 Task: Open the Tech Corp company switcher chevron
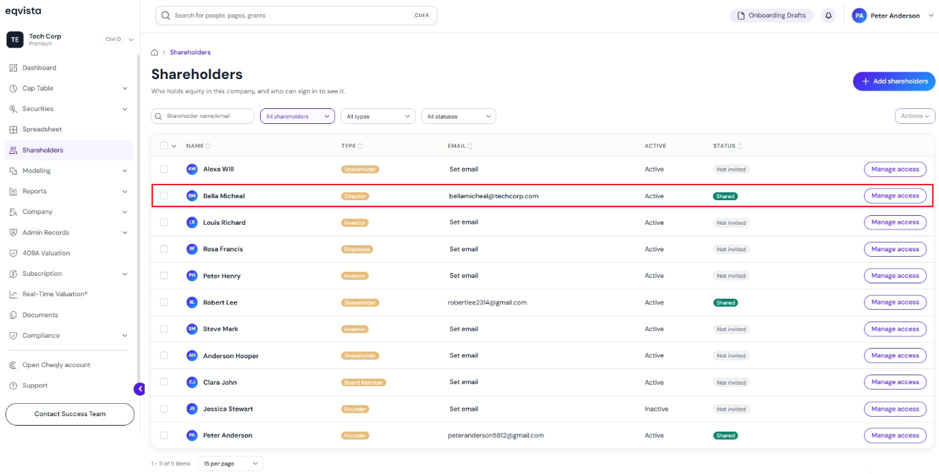pos(131,40)
